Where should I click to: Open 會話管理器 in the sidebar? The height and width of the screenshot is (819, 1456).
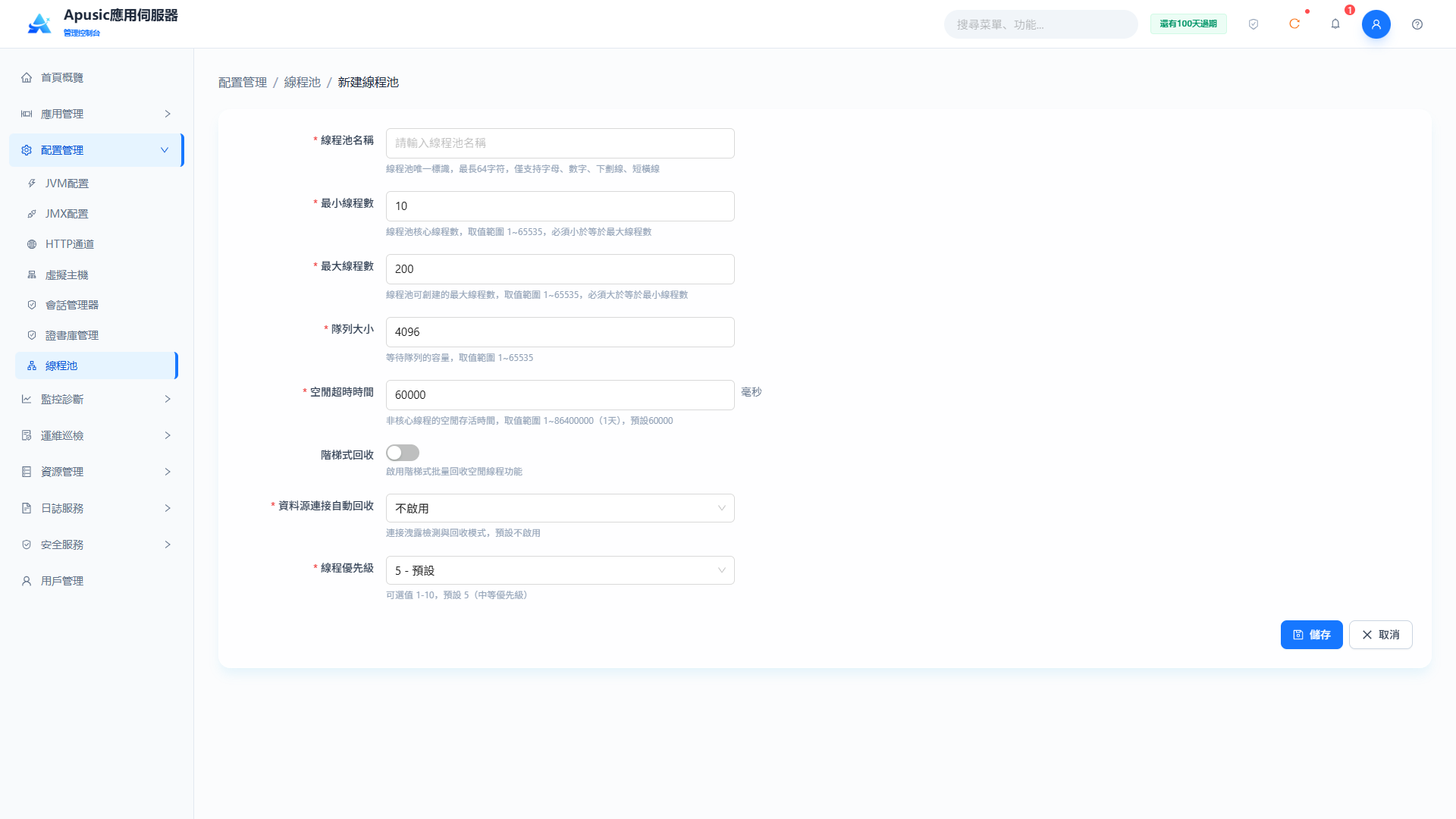tap(96, 305)
